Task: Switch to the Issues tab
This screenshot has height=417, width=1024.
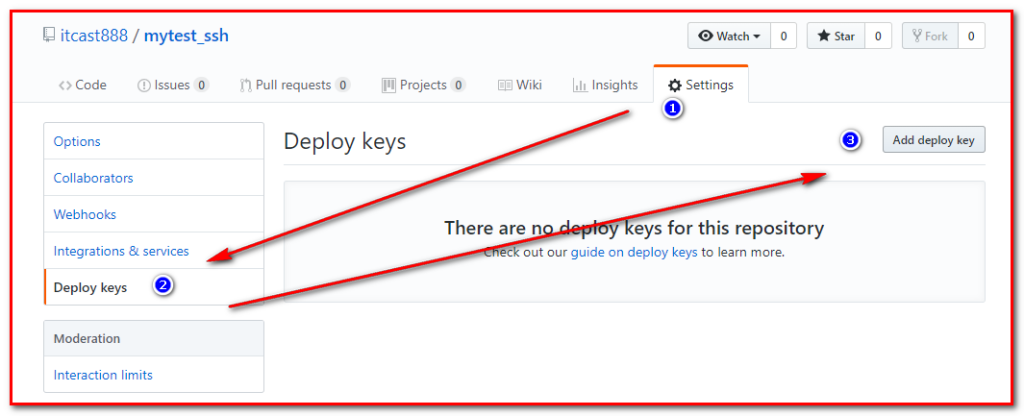Action: pyautogui.click(x=173, y=85)
